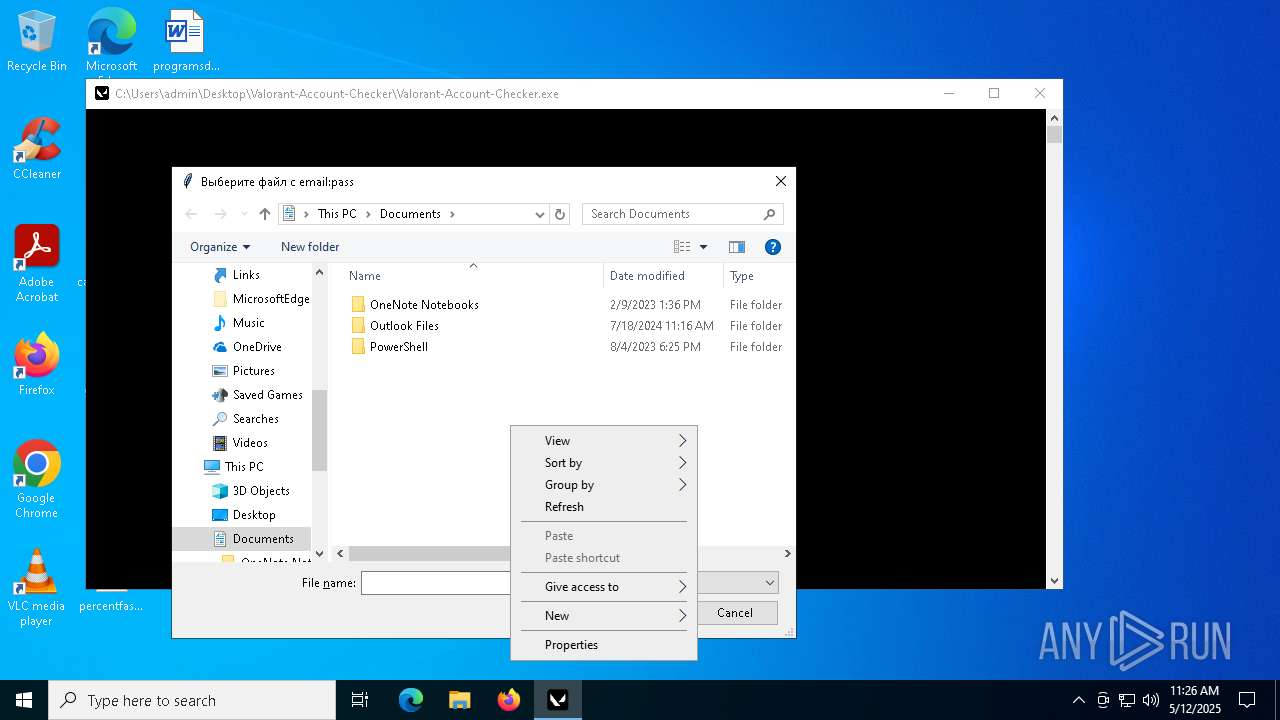The width and height of the screenshot is (1280, 720).
Task: Open Google Chrome desktop shortcut
Action: tap(37, 480)
